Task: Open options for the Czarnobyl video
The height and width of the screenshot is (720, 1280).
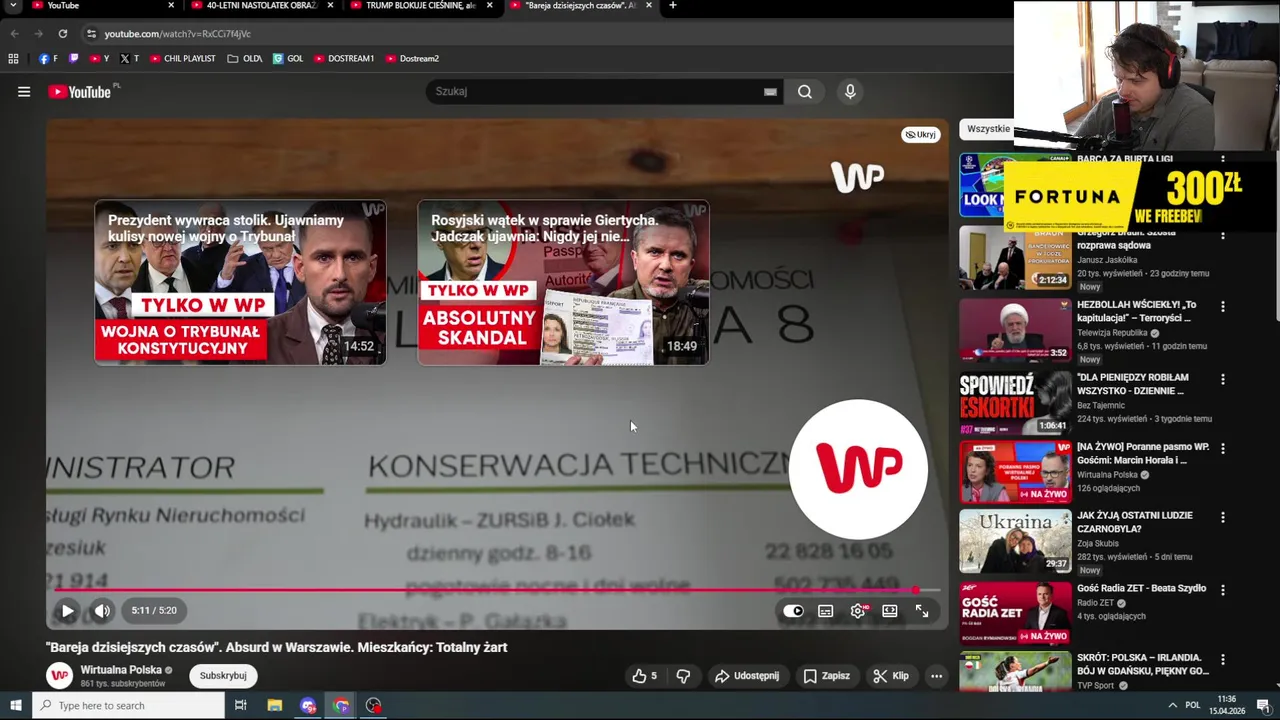Action: tap(1222, 518)
